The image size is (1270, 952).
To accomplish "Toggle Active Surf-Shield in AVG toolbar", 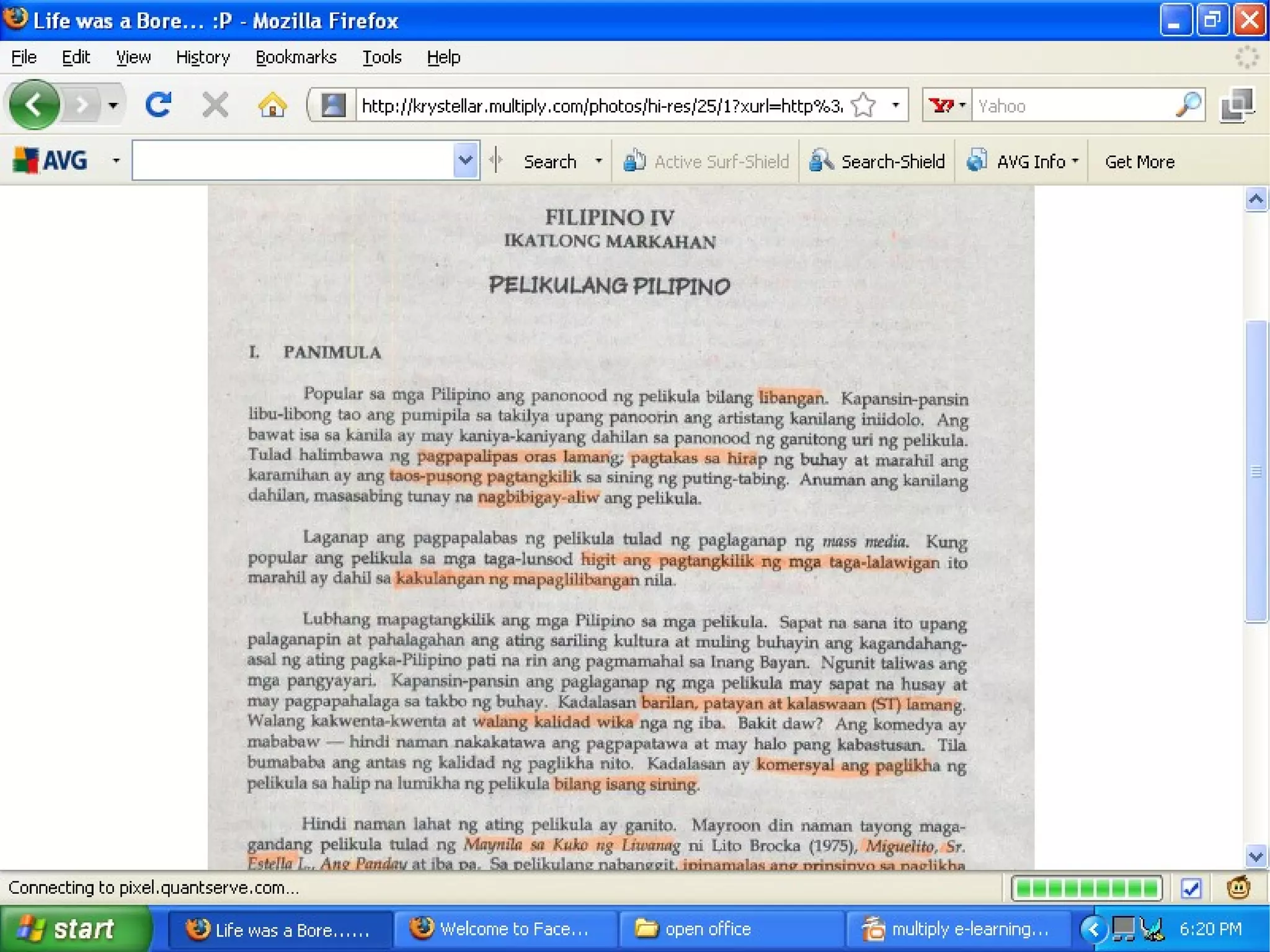I will (x=706, y=161).
